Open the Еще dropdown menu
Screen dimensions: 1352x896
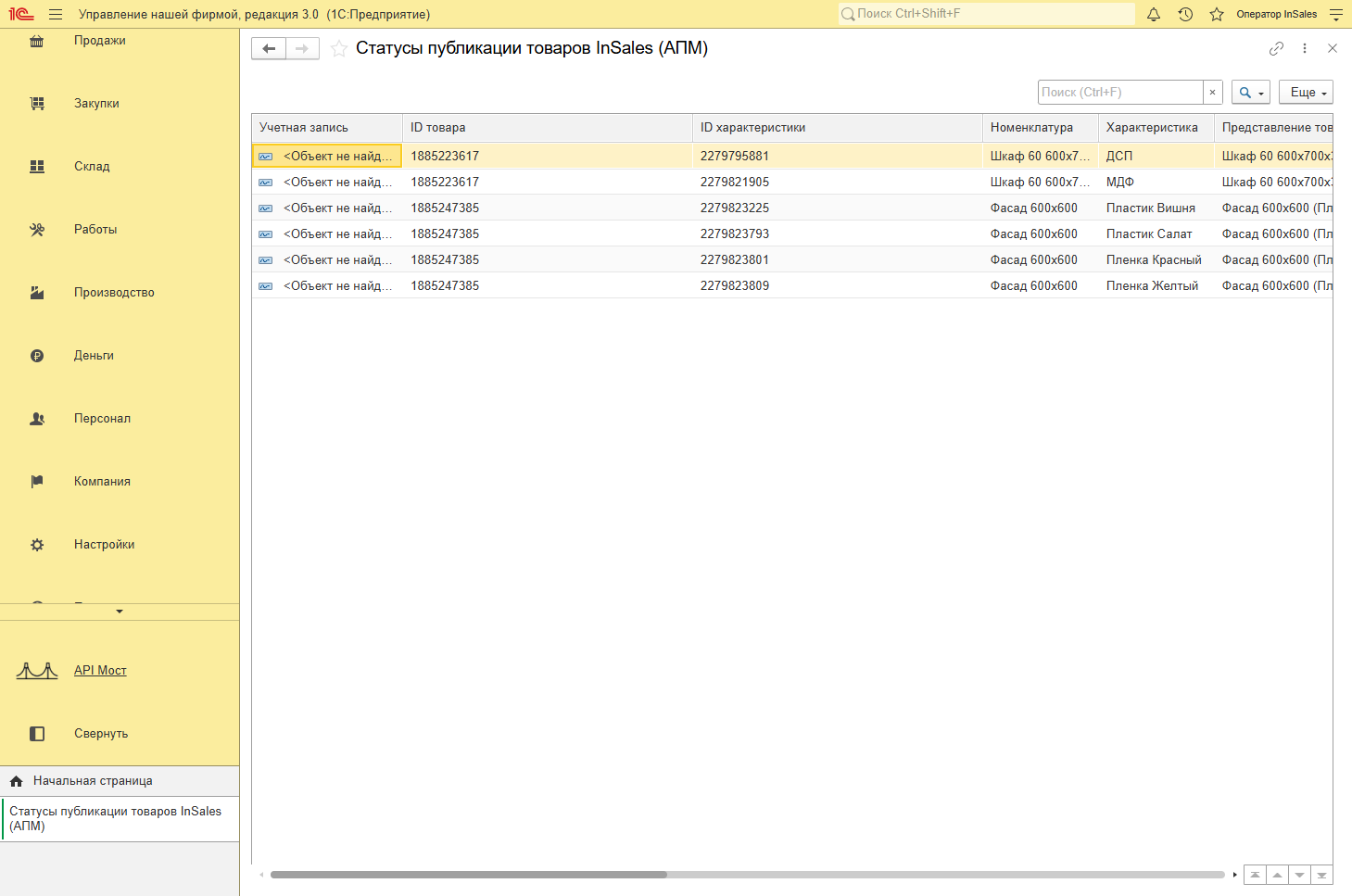tap(1306, 93)
